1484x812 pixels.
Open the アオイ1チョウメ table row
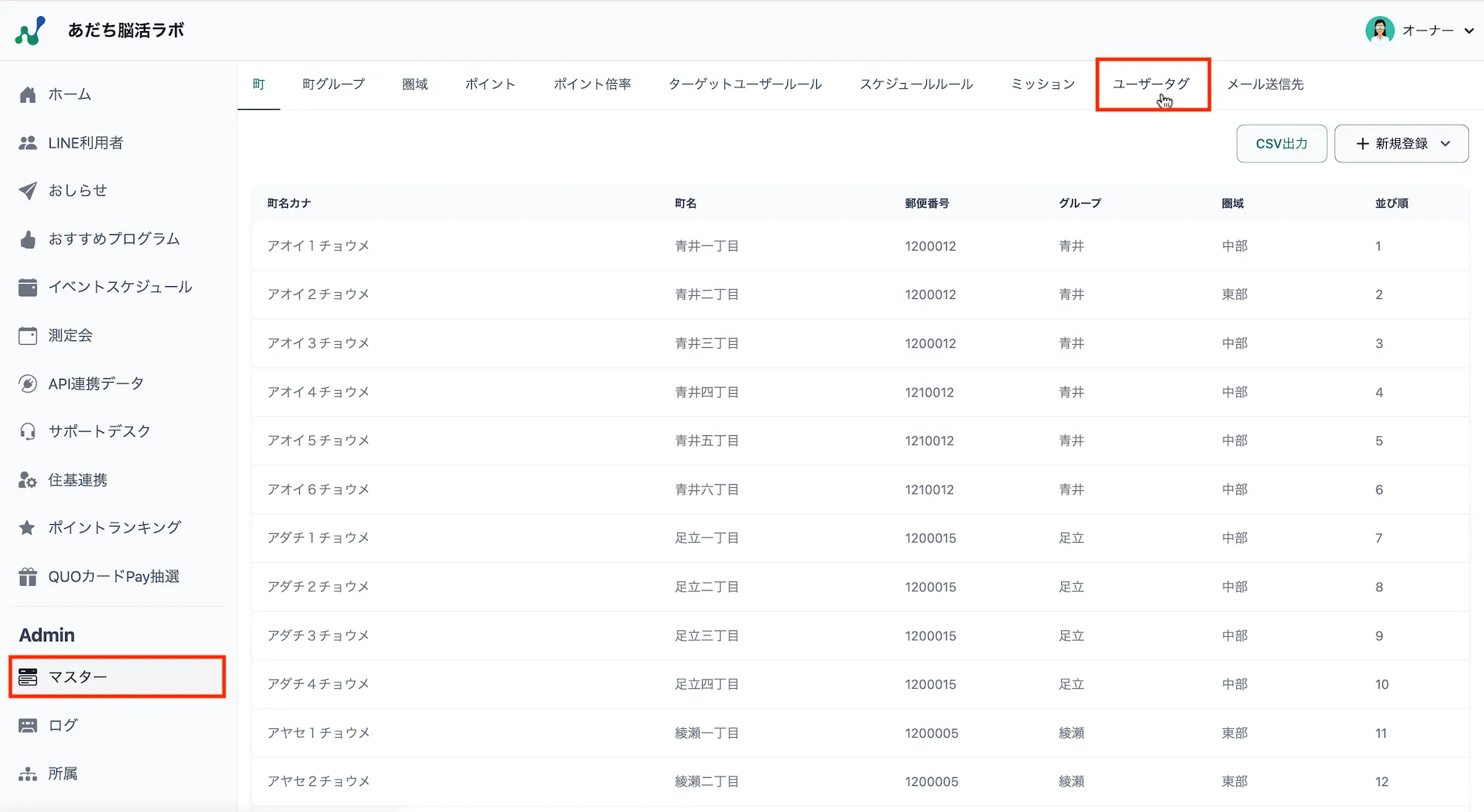318,246
